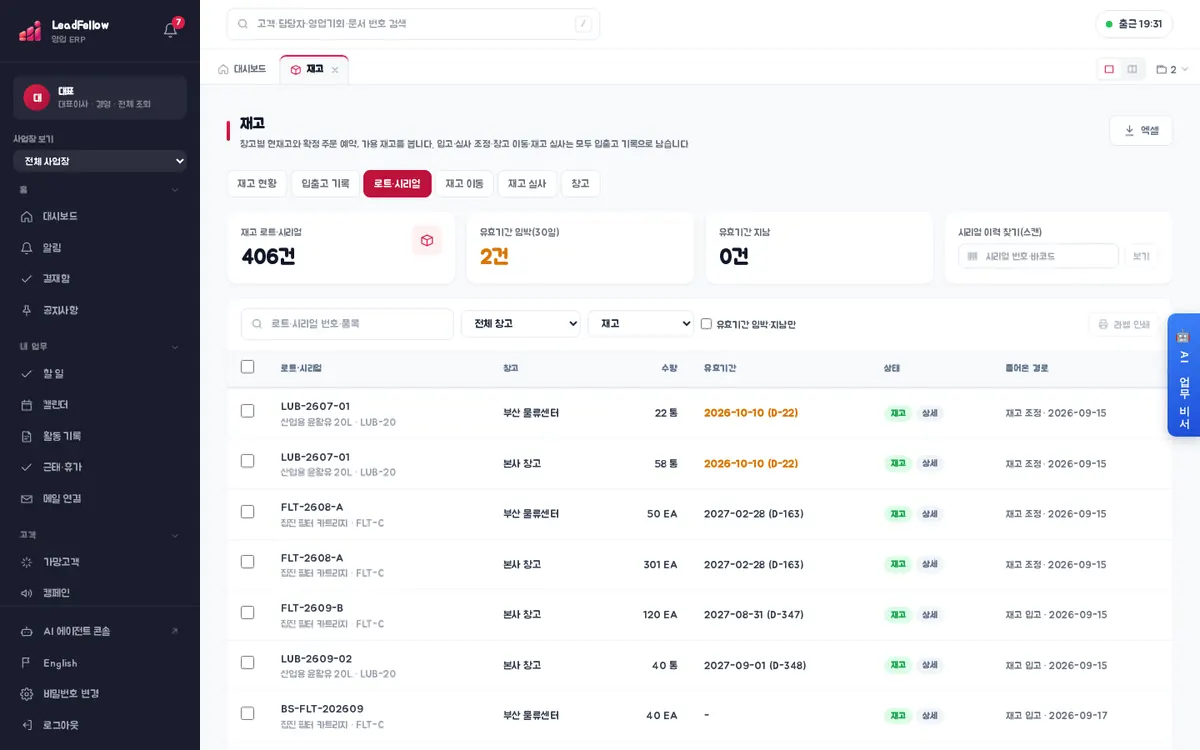
Task: Open 가망고객 in the sidebar
Action: click(x=100, y=562)
